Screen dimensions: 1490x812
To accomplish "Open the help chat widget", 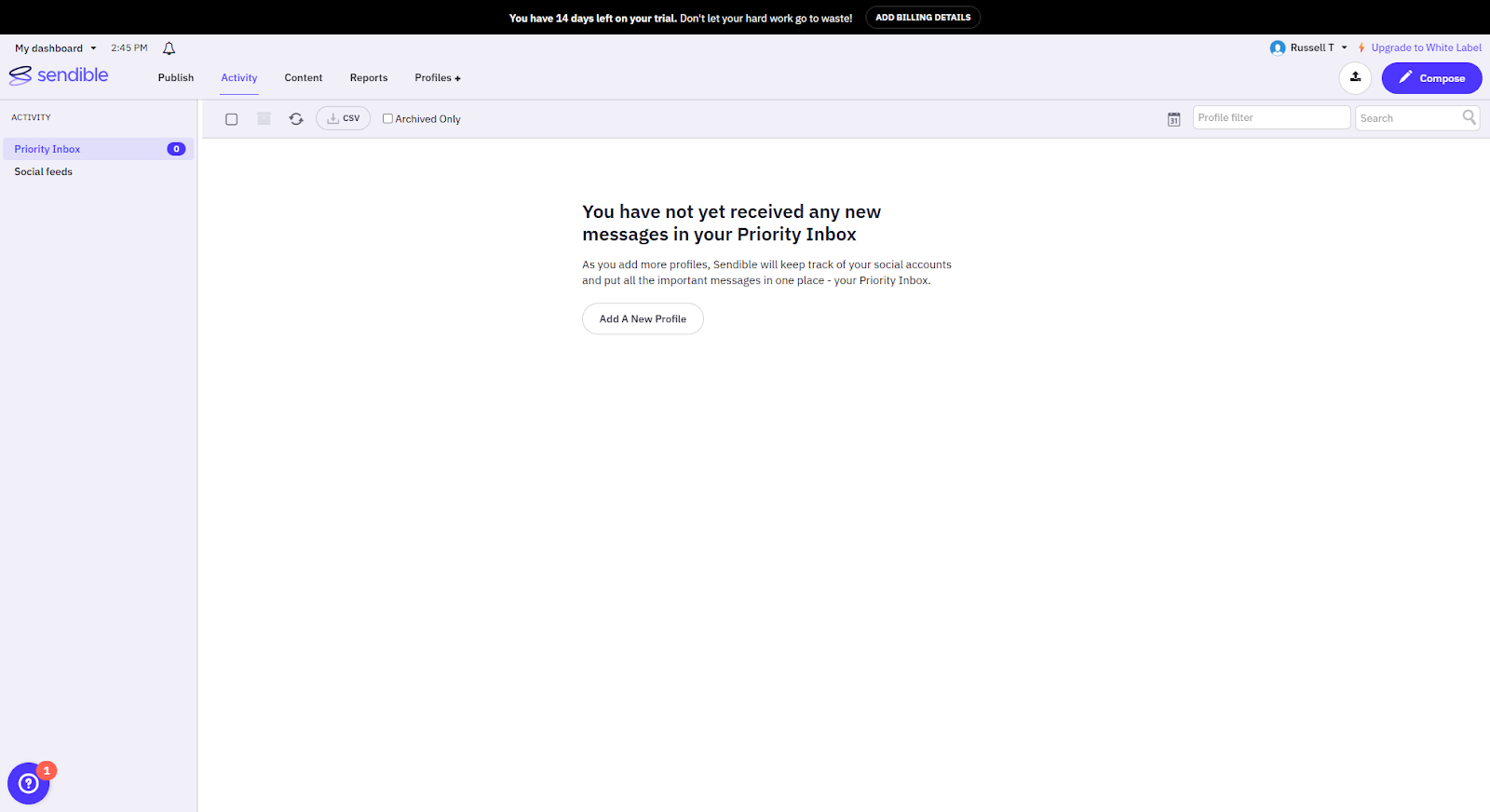I will pyautogui.click(x=29, y=783).
